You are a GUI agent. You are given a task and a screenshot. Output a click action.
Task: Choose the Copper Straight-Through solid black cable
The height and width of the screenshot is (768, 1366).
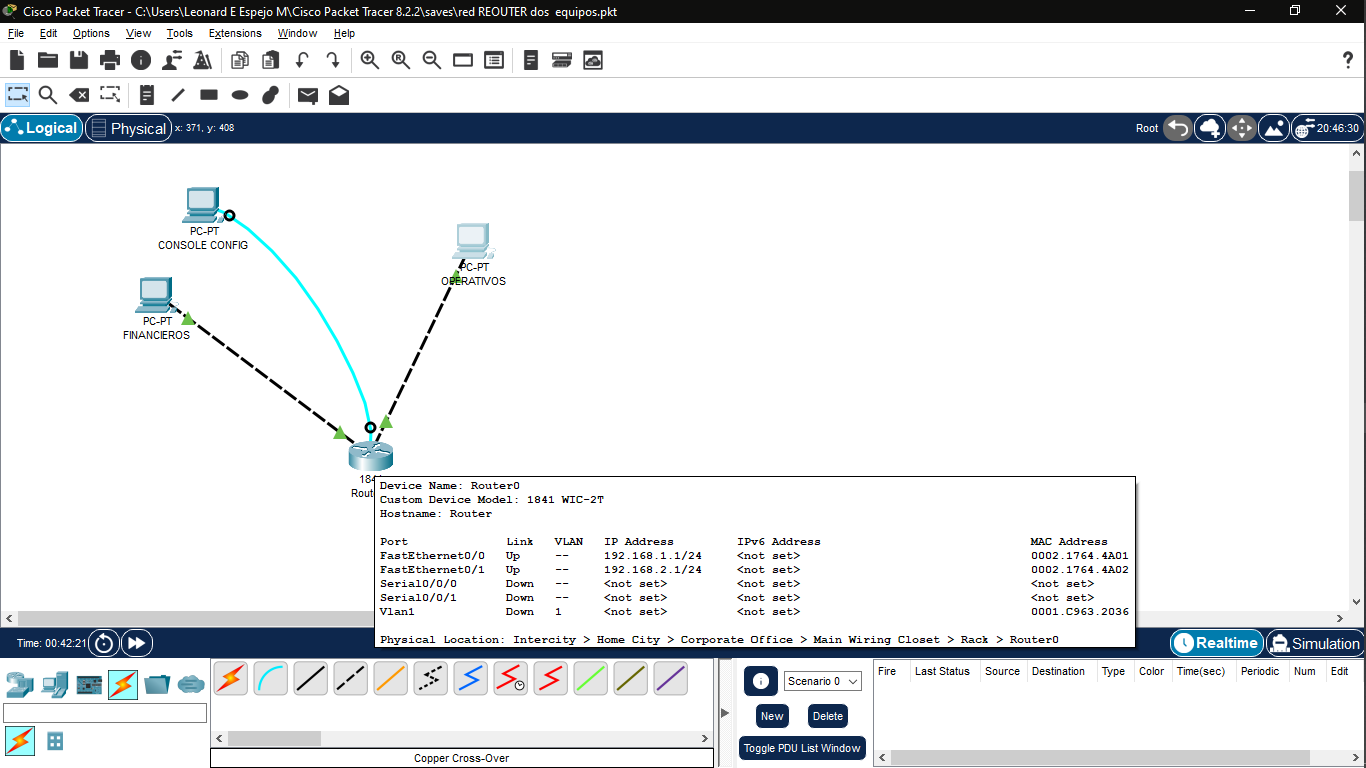pos(311,679)
